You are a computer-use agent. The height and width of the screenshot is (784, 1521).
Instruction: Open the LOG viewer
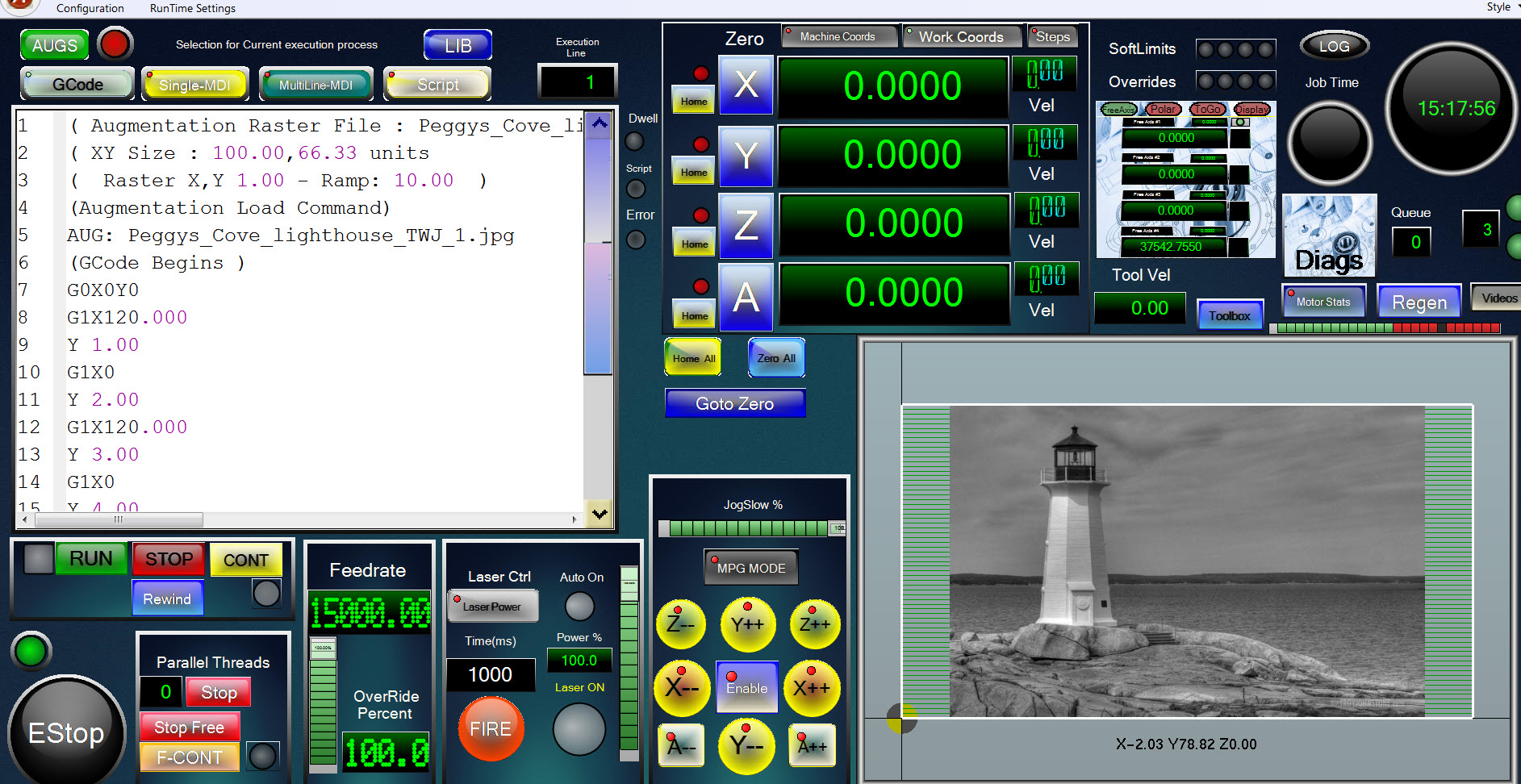click(x=1334, y=47)
